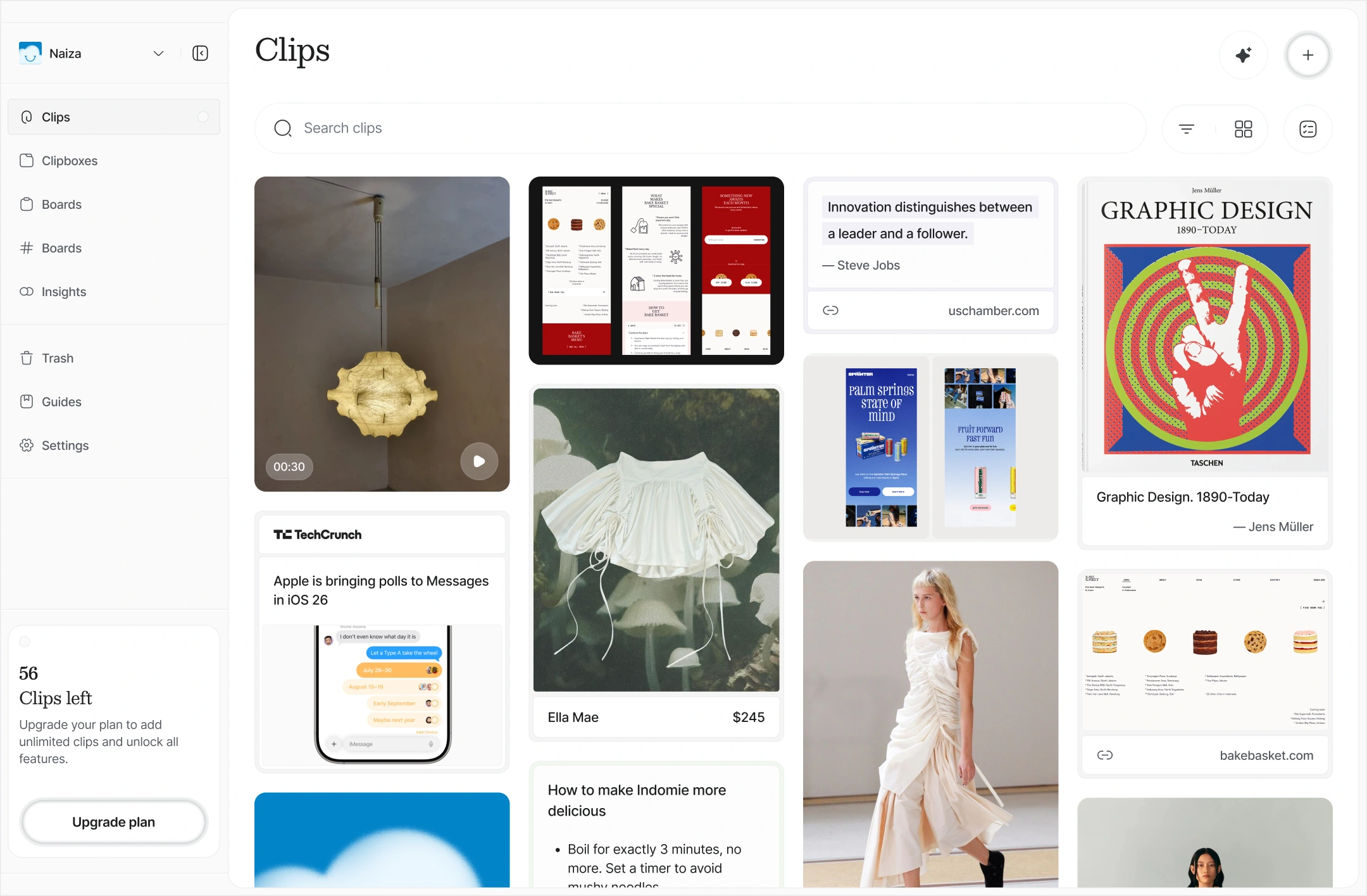Open the uschamber.com link
The image size is (1367, 896).
(994, 311)
